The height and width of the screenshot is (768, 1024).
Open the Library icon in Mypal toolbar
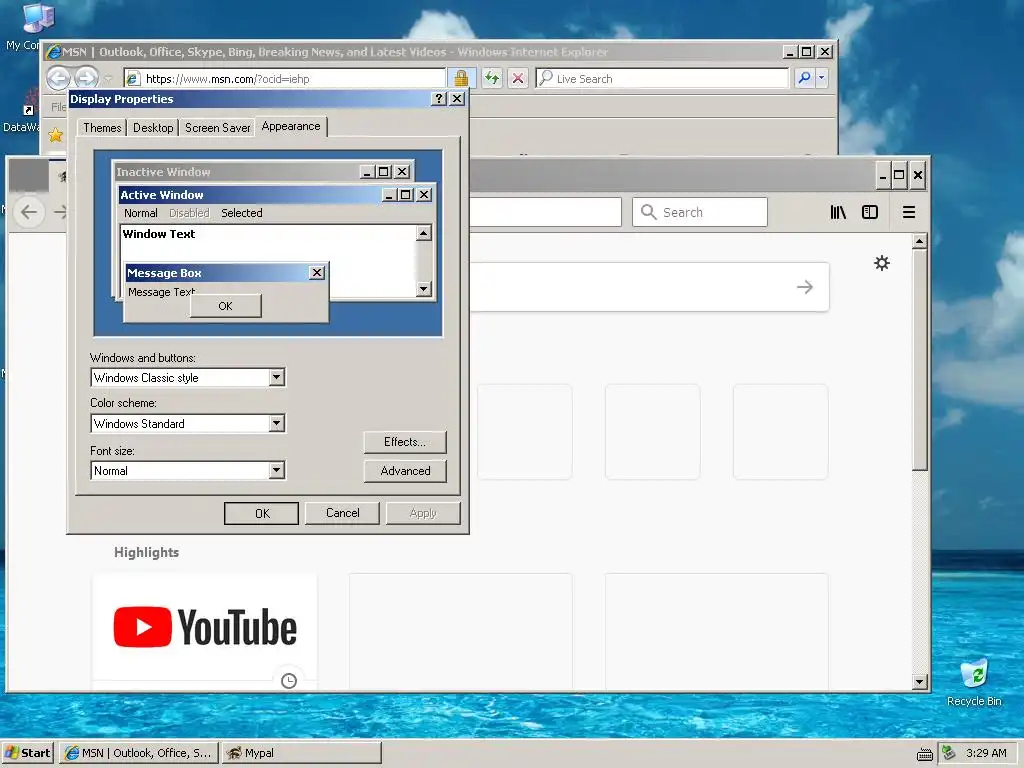[x=838, y=212]
